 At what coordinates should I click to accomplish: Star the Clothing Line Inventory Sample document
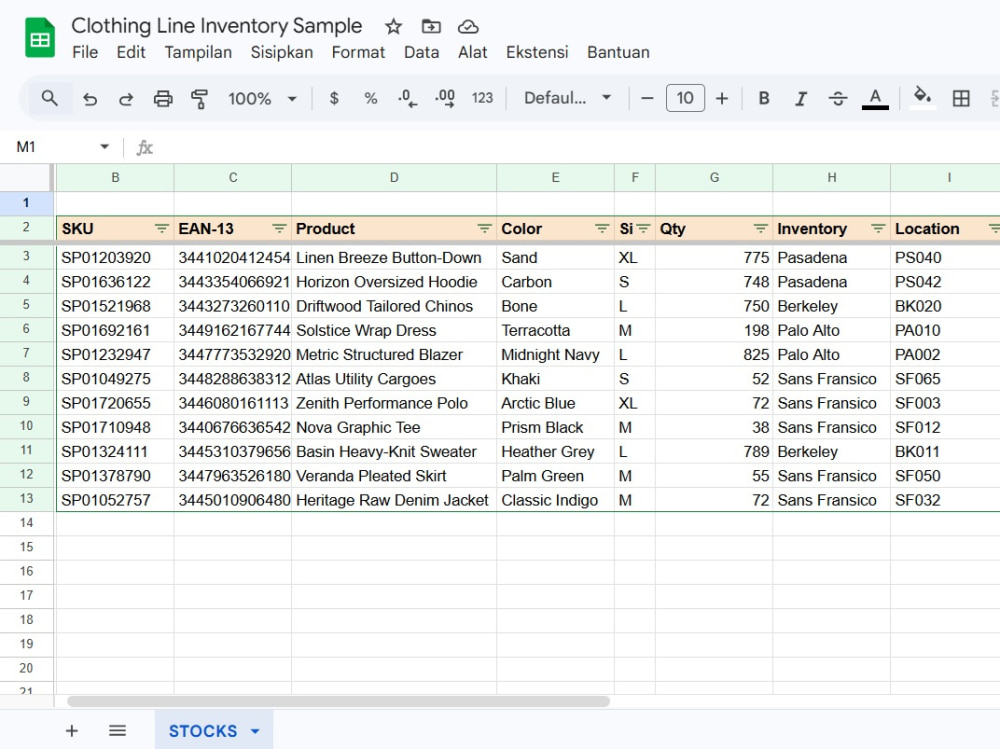(393, 27)
